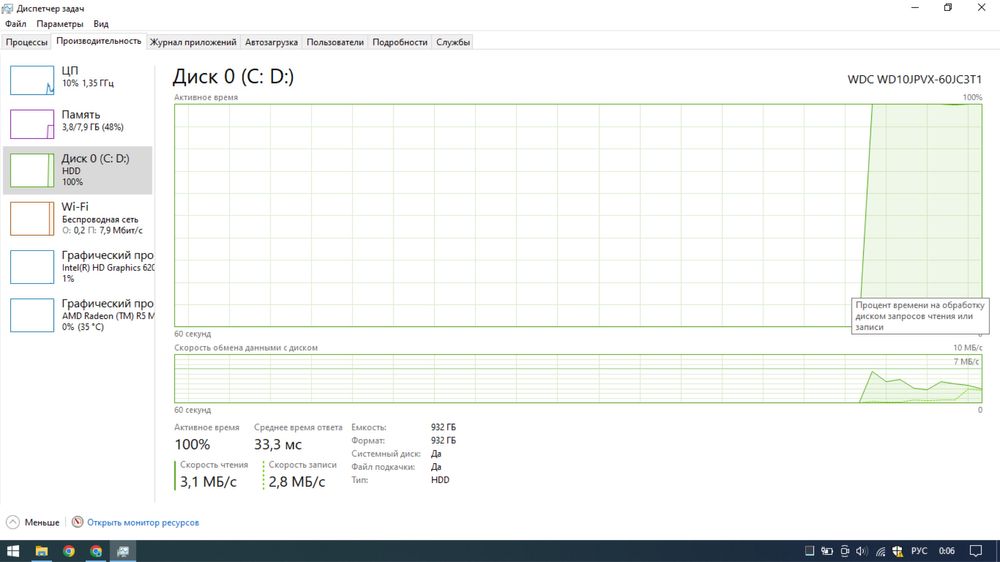Click the Емкость 932 ГБ value
This screenshot has width=1000, height=562.
click(443, 427)
